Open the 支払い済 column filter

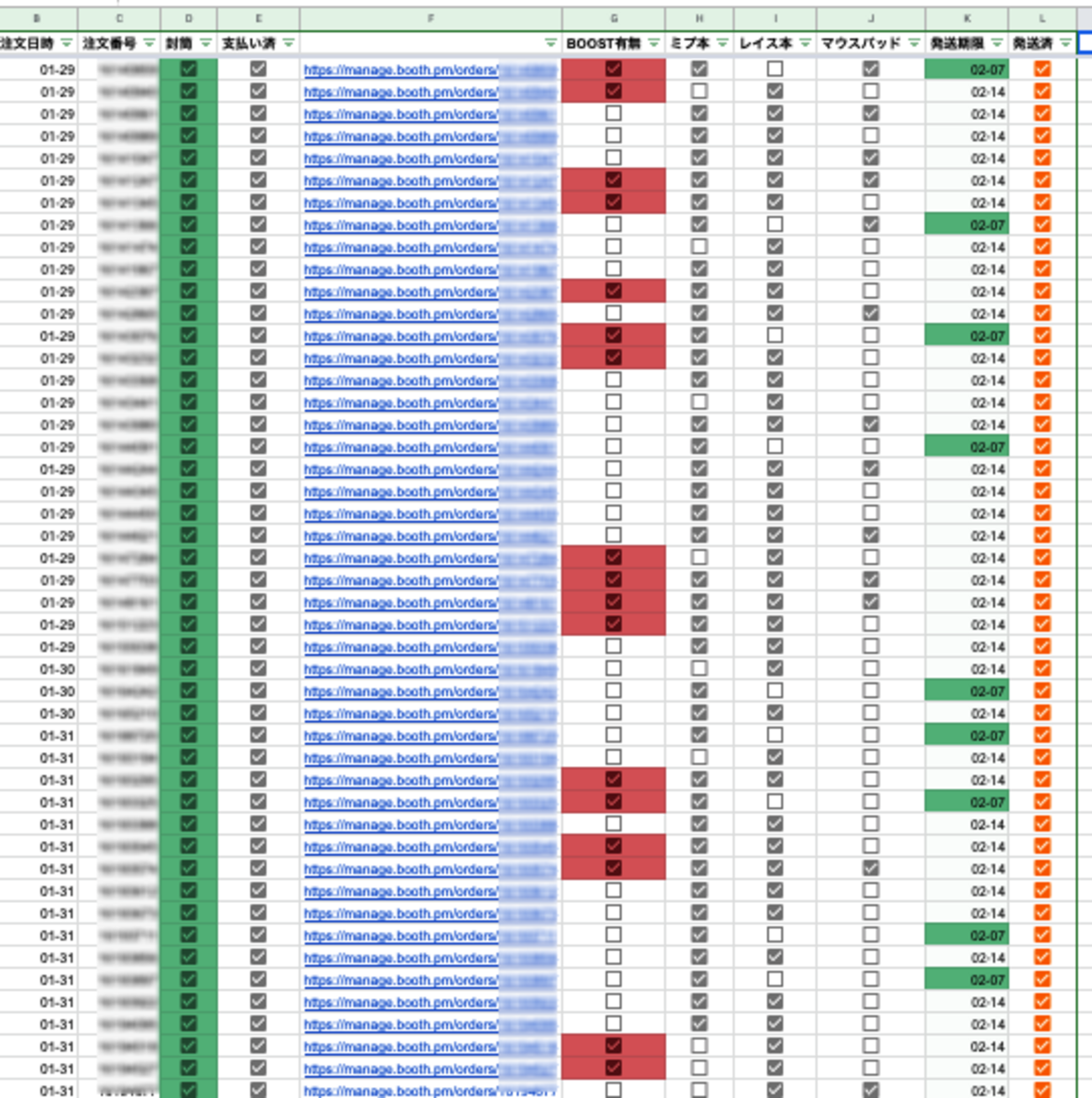pyautogui.click(x=288, y=43)
